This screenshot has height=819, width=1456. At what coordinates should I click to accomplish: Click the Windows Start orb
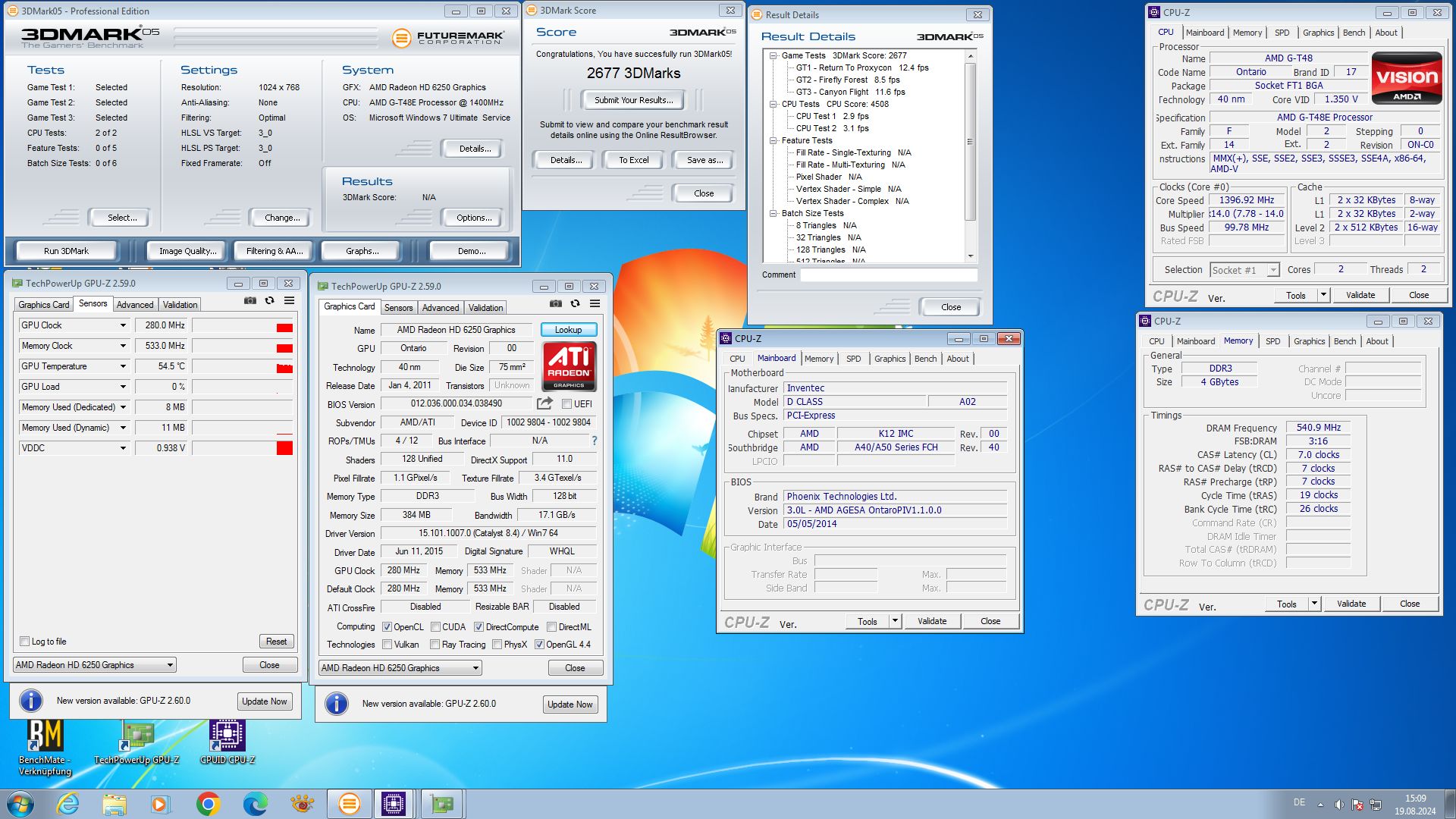[20, 804]
